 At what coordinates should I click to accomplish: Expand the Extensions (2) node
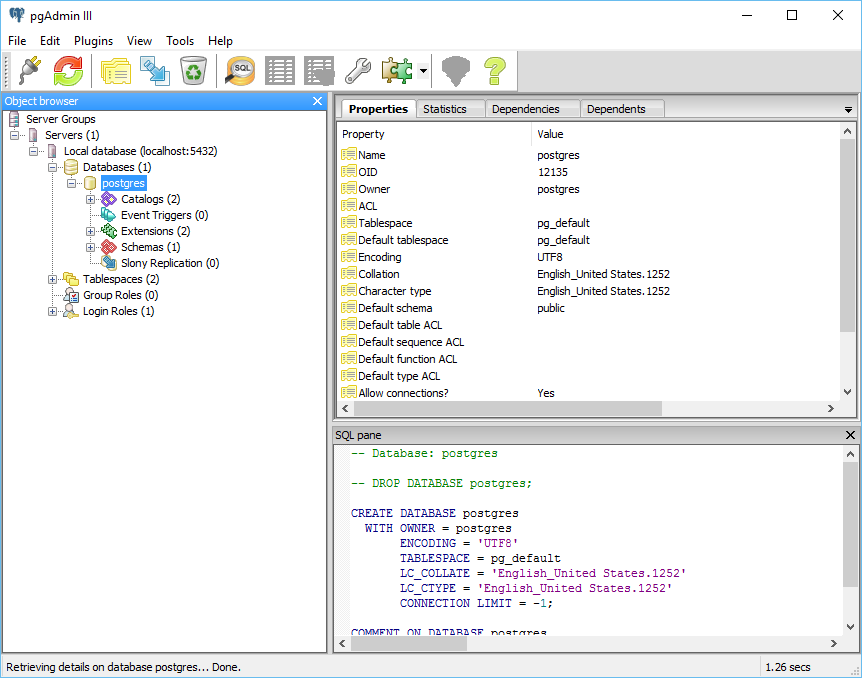click(x=90, y=231)
